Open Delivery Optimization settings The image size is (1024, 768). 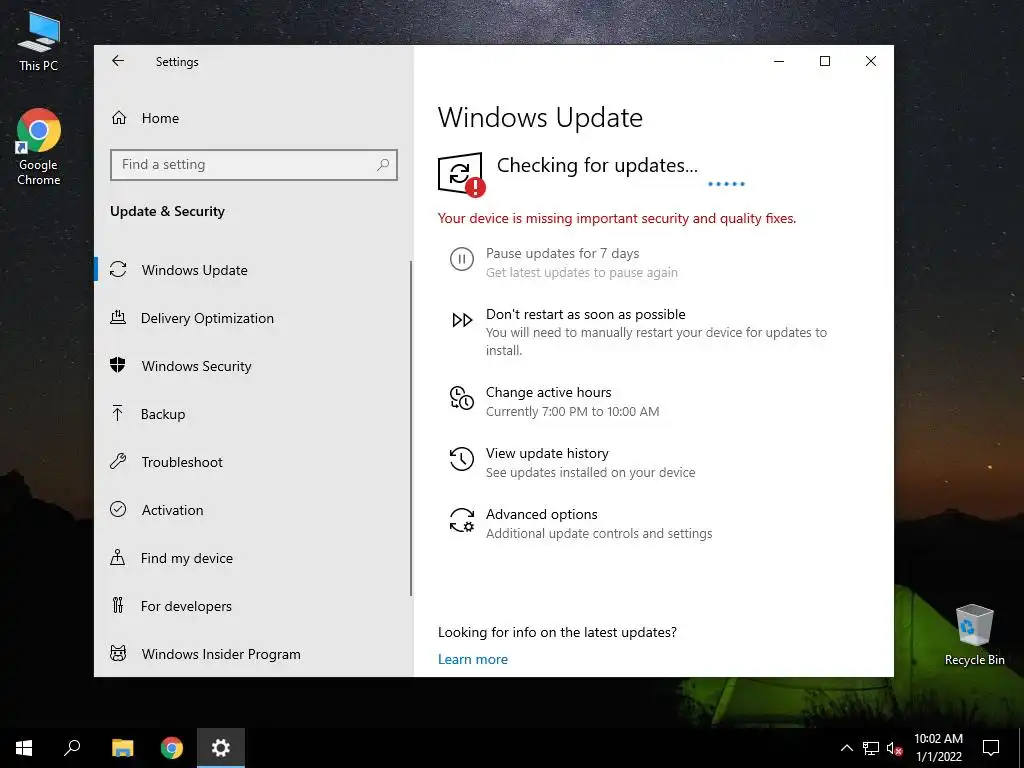(207, 318)
